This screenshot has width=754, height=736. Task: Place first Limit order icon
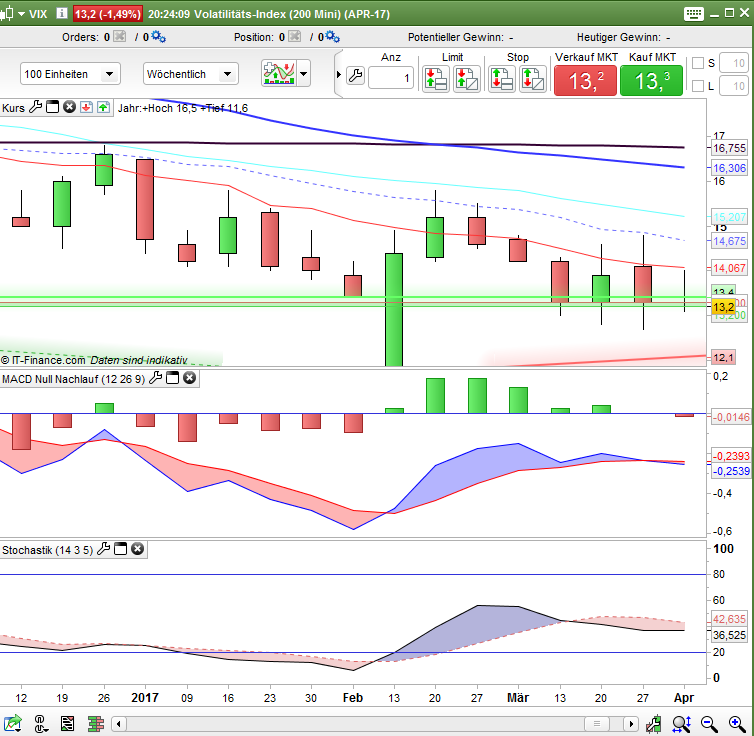pyautogui.click(x=436, y=78)
